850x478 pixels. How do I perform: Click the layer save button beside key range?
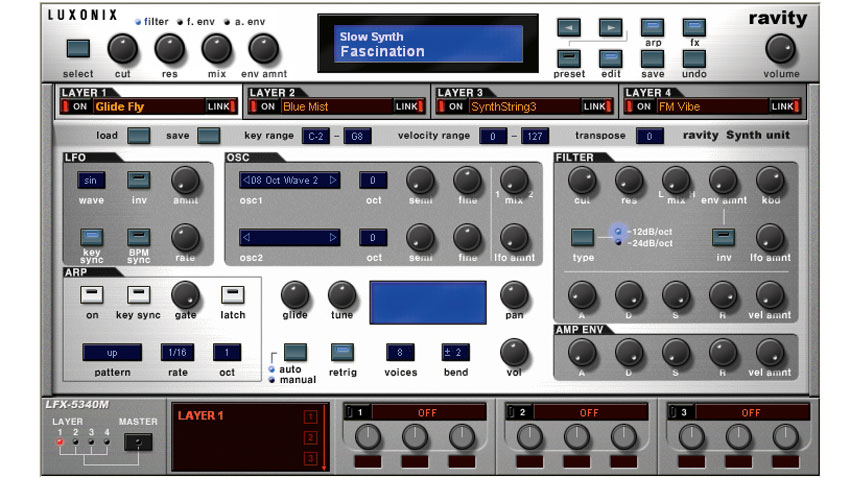209,135
